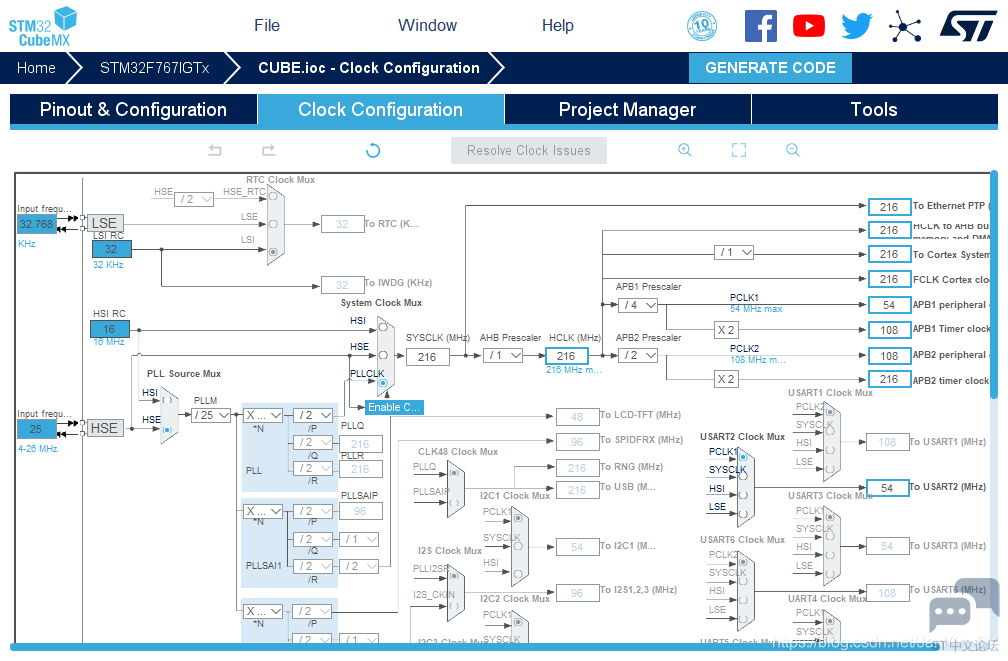
Task: Switch to Pinout & Configuration tab
Action: point(133,109)
